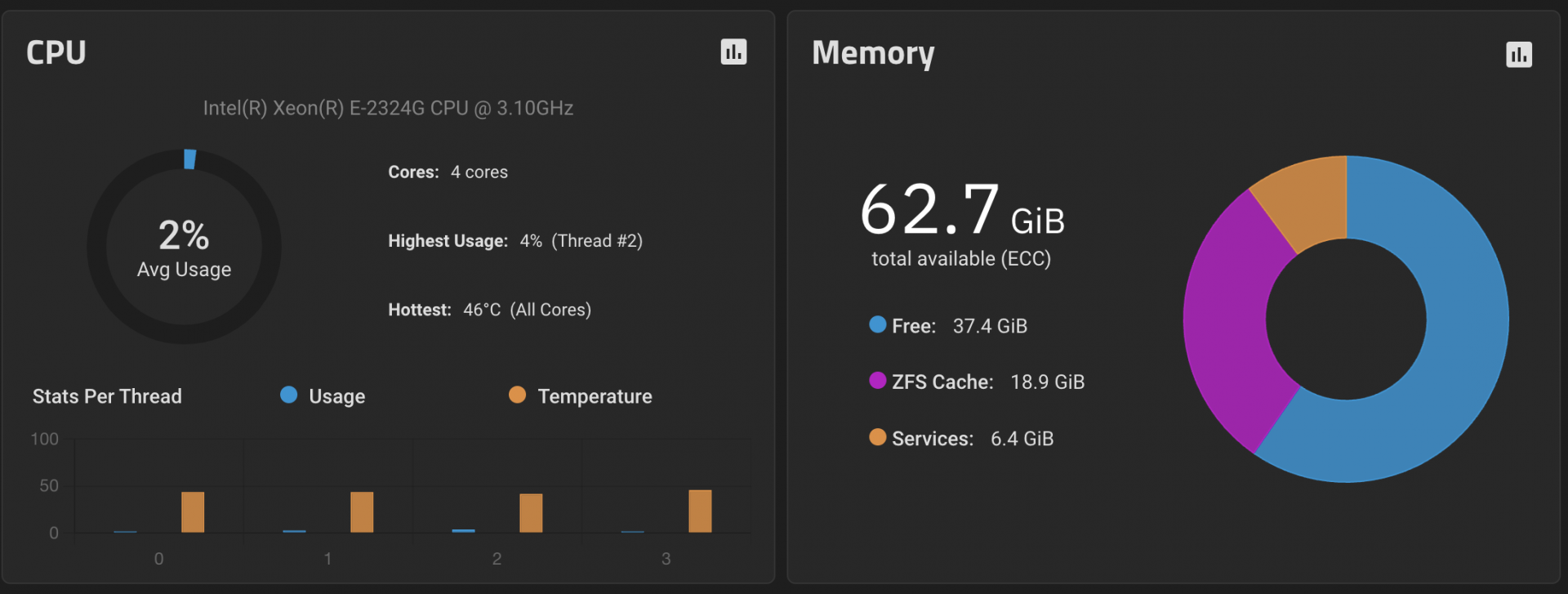Click the orange Temperature legend dot
1568x594 pixels.
point(517,395)
